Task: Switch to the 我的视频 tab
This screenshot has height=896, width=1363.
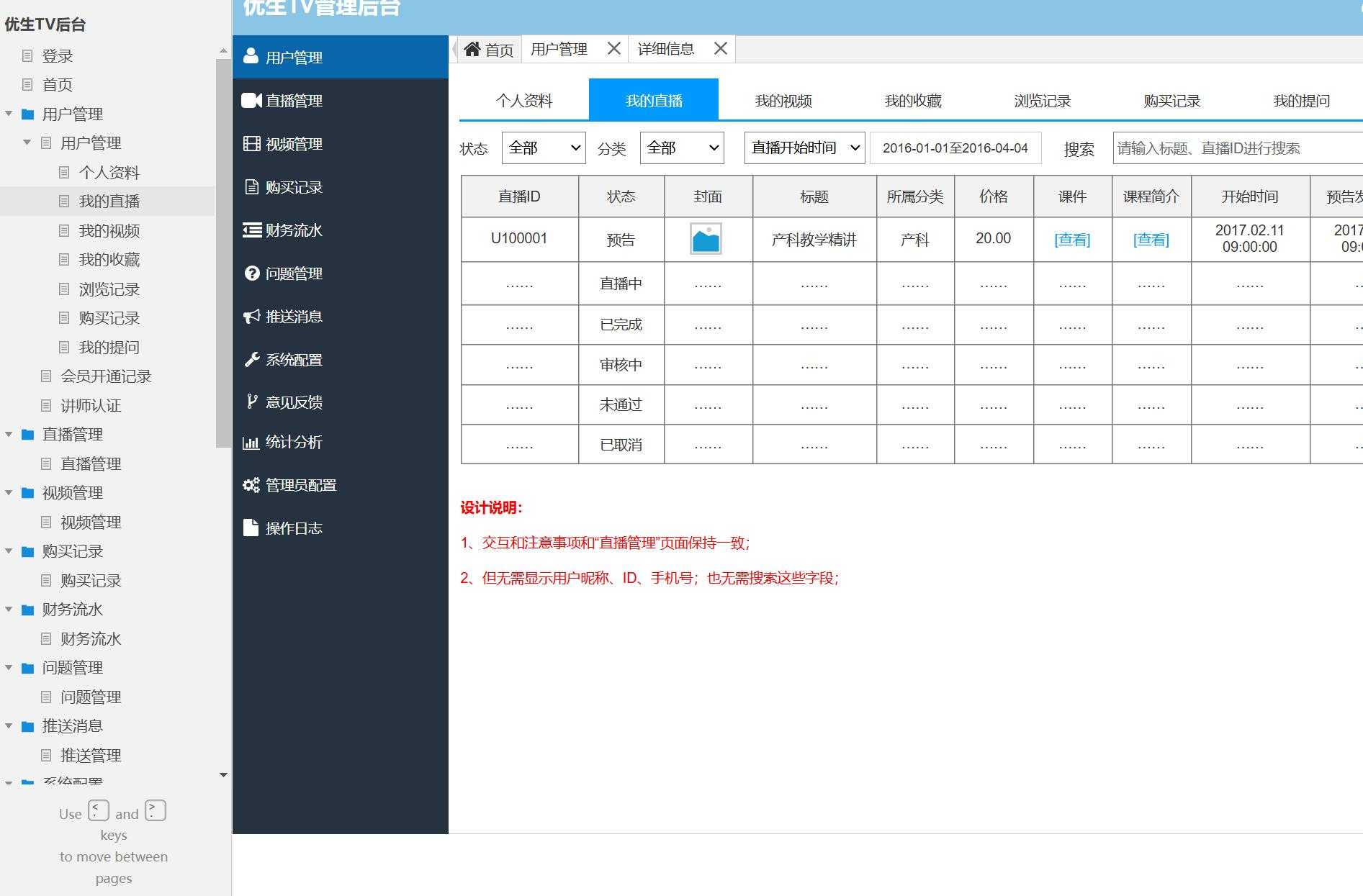Action: [x=783, y=100]
